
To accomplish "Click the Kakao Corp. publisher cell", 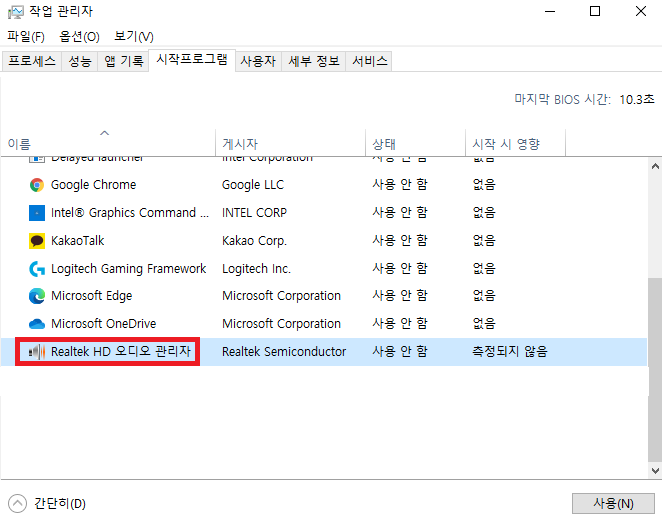I will pos(254,241).
